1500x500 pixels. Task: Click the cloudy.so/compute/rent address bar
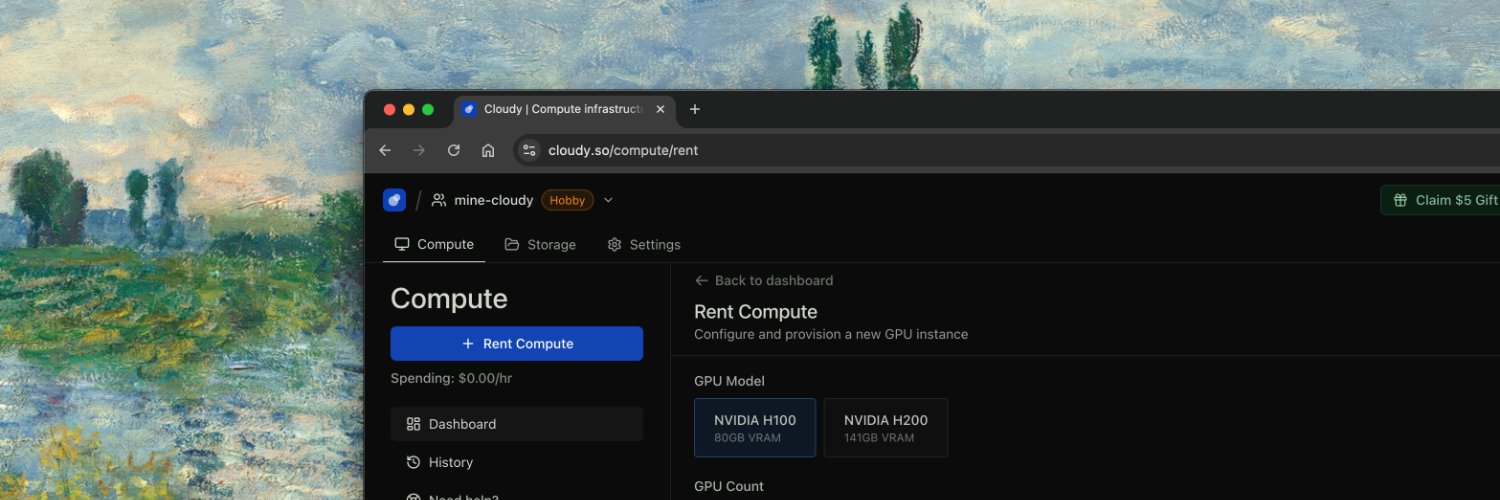(x=1005, y=150)
